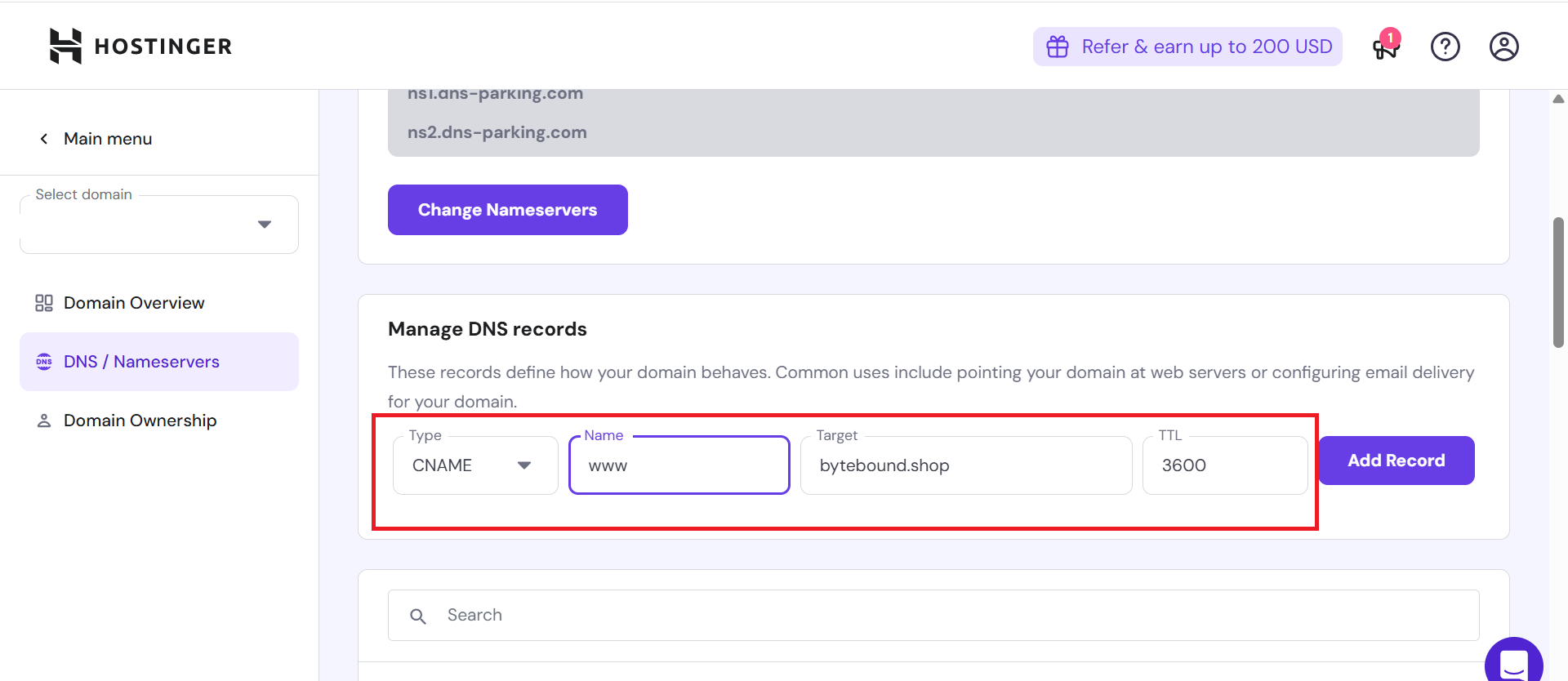Click the scrollbar up arrow

pos(1558,99)
